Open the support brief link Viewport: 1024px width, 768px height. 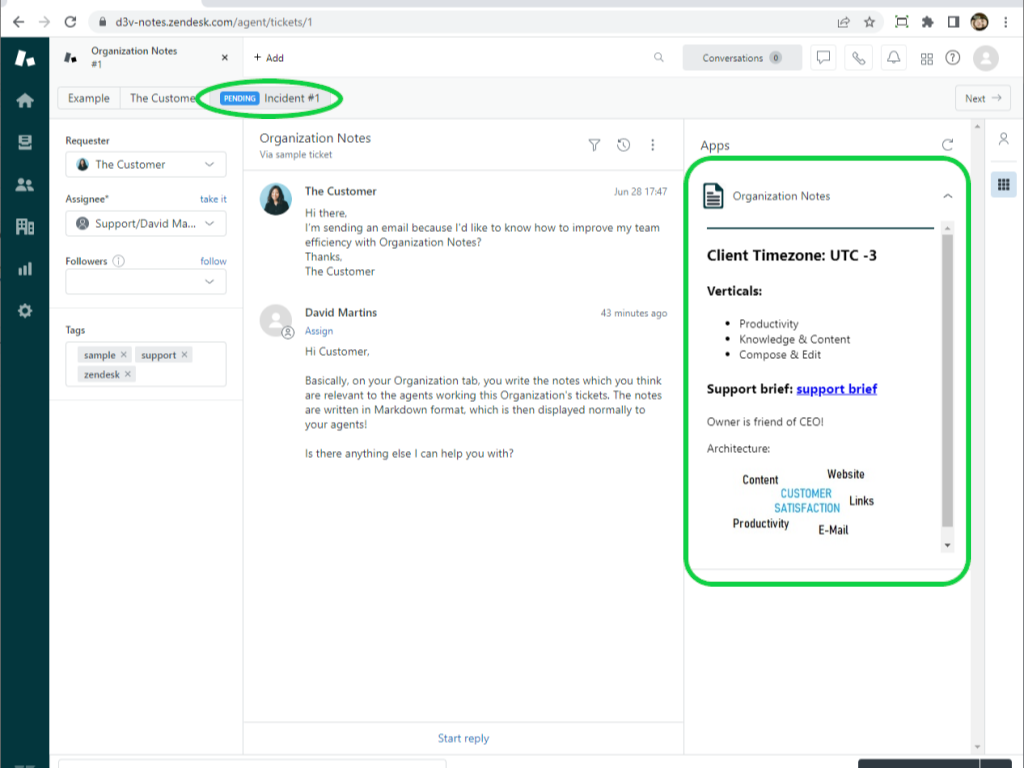coord(836,389)
